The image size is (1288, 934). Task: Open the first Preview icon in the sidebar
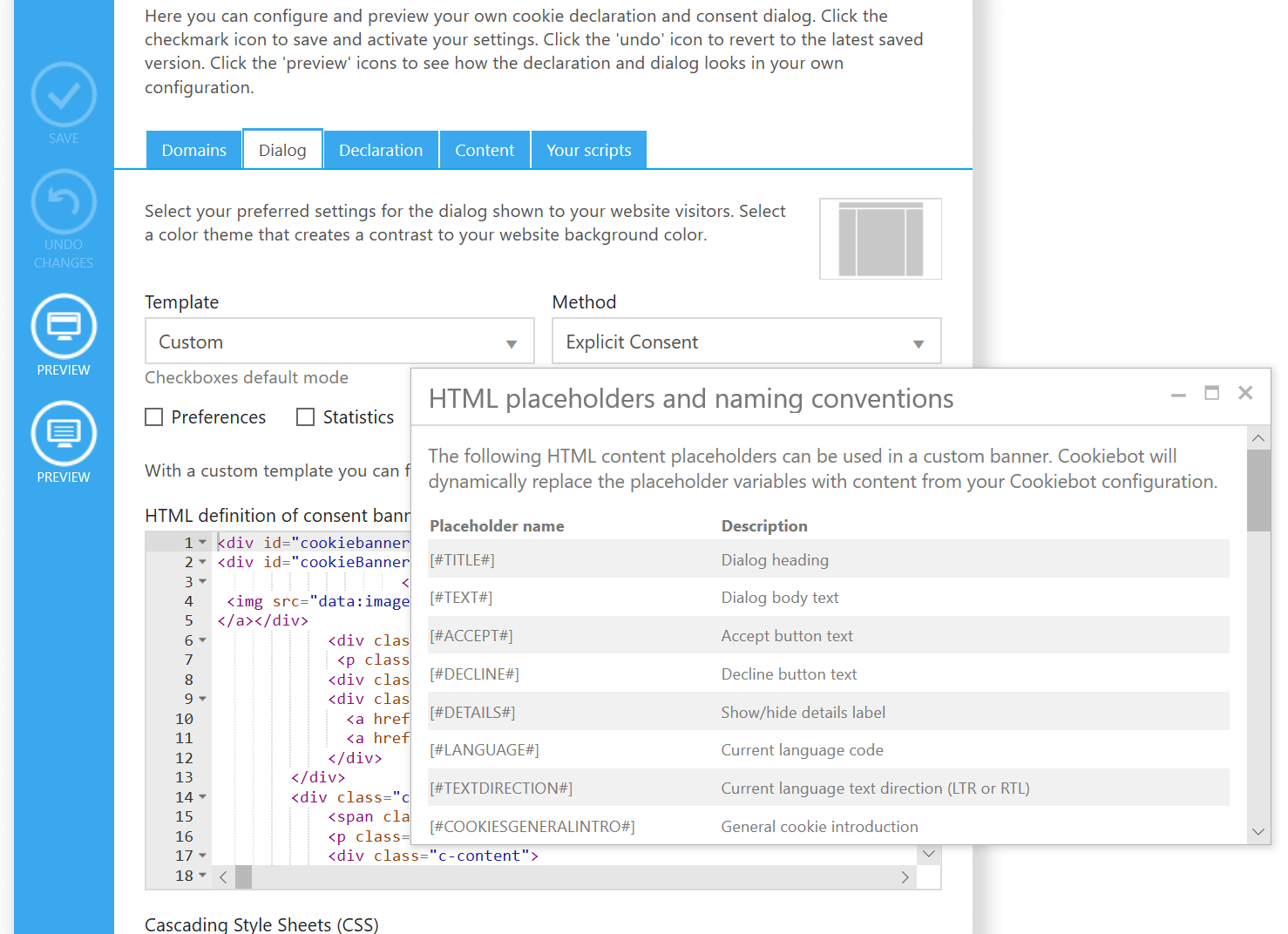(63, 325)
